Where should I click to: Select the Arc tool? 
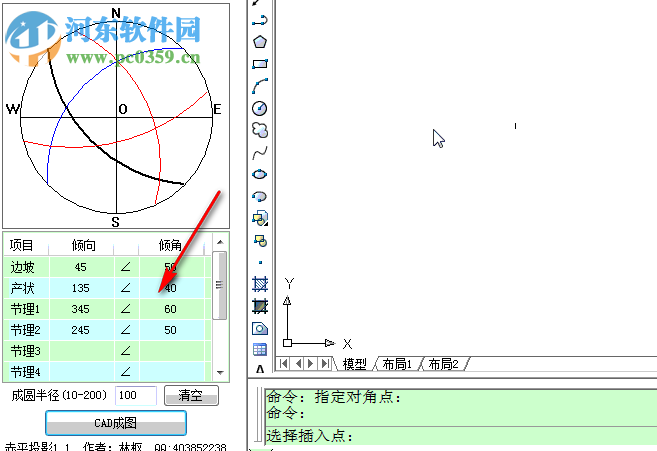(260, 86)
